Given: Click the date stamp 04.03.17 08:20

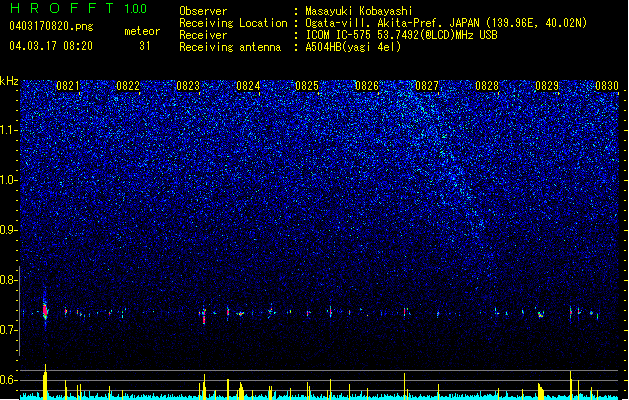Looking at the screenshot, I should 51,46.
